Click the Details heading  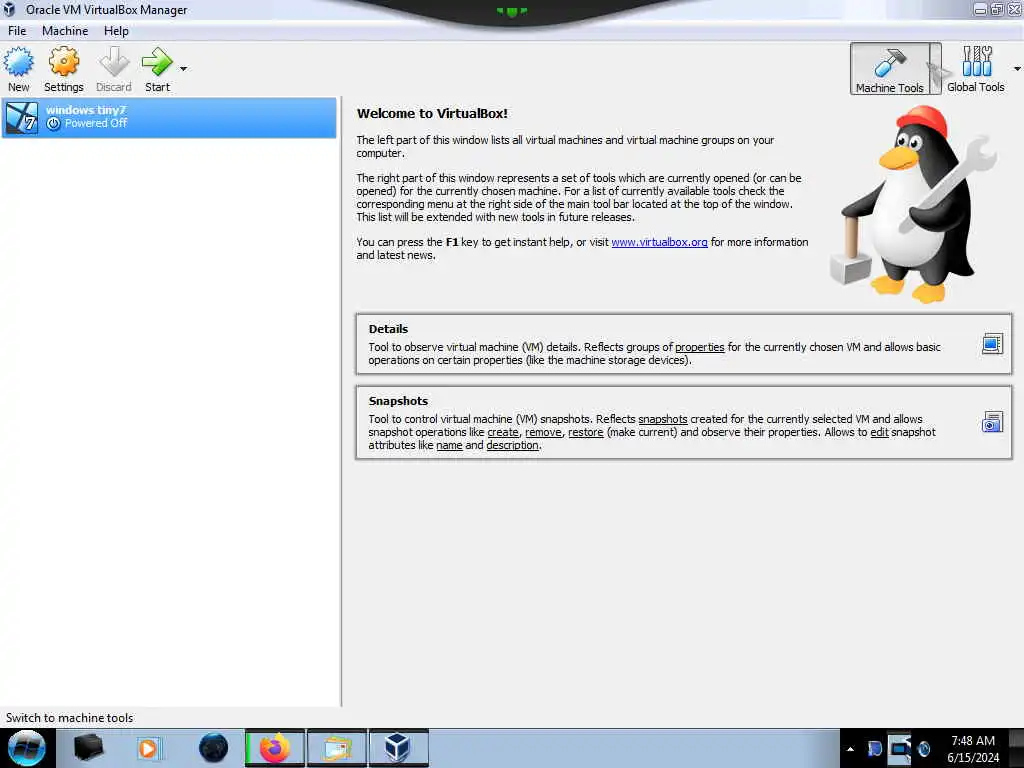click(388, 329)
